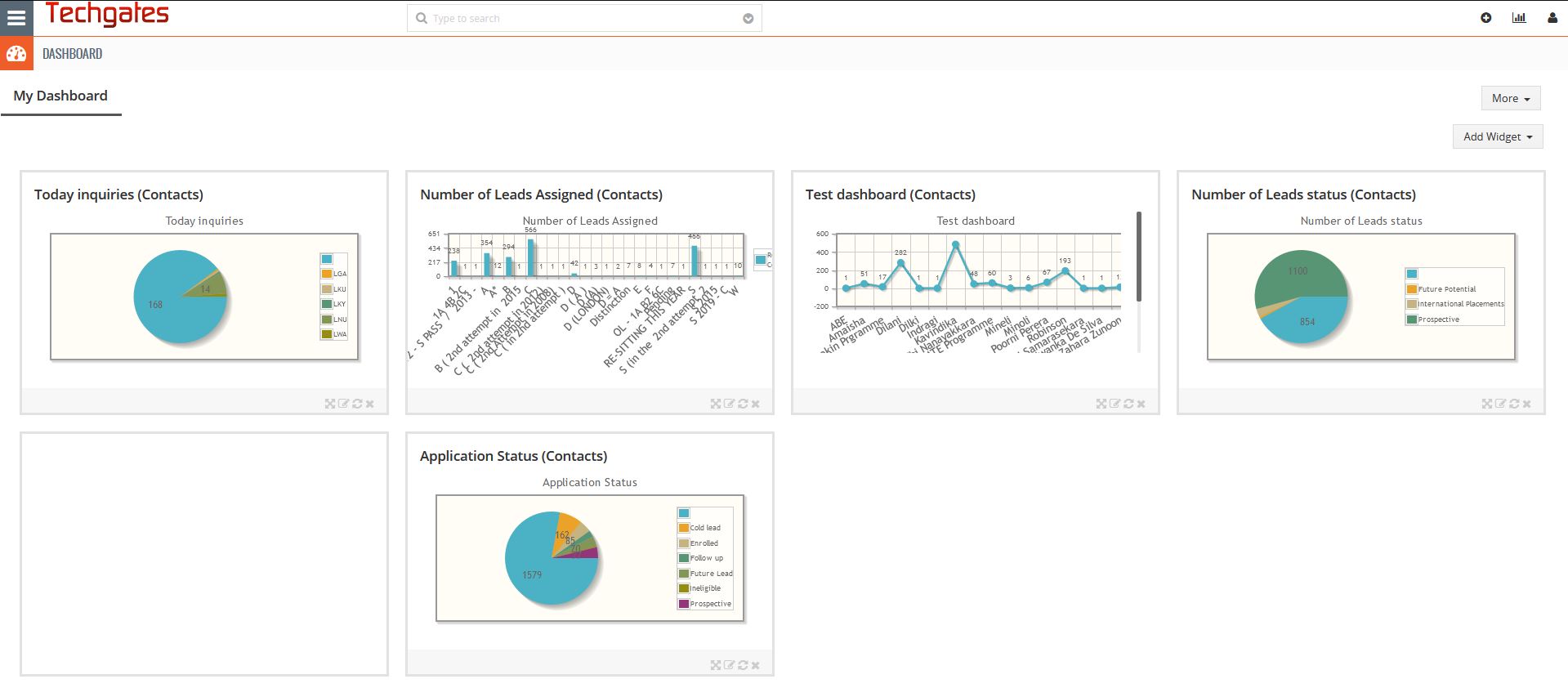Click Prospective legend in Leads status

[x=1412, y=319]
